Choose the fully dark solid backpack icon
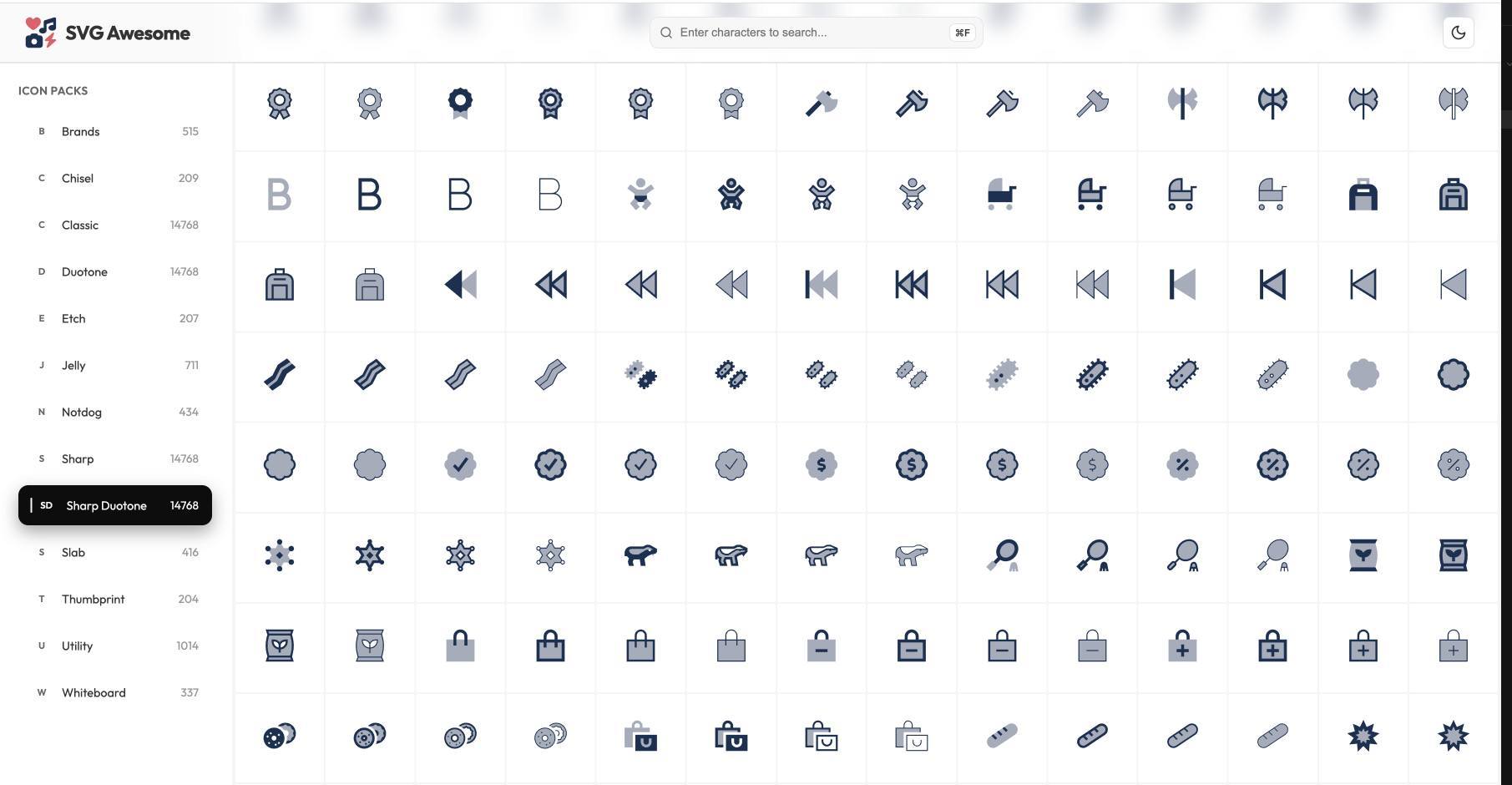The image size is (1512, 785). click(x=1363, y=195)
